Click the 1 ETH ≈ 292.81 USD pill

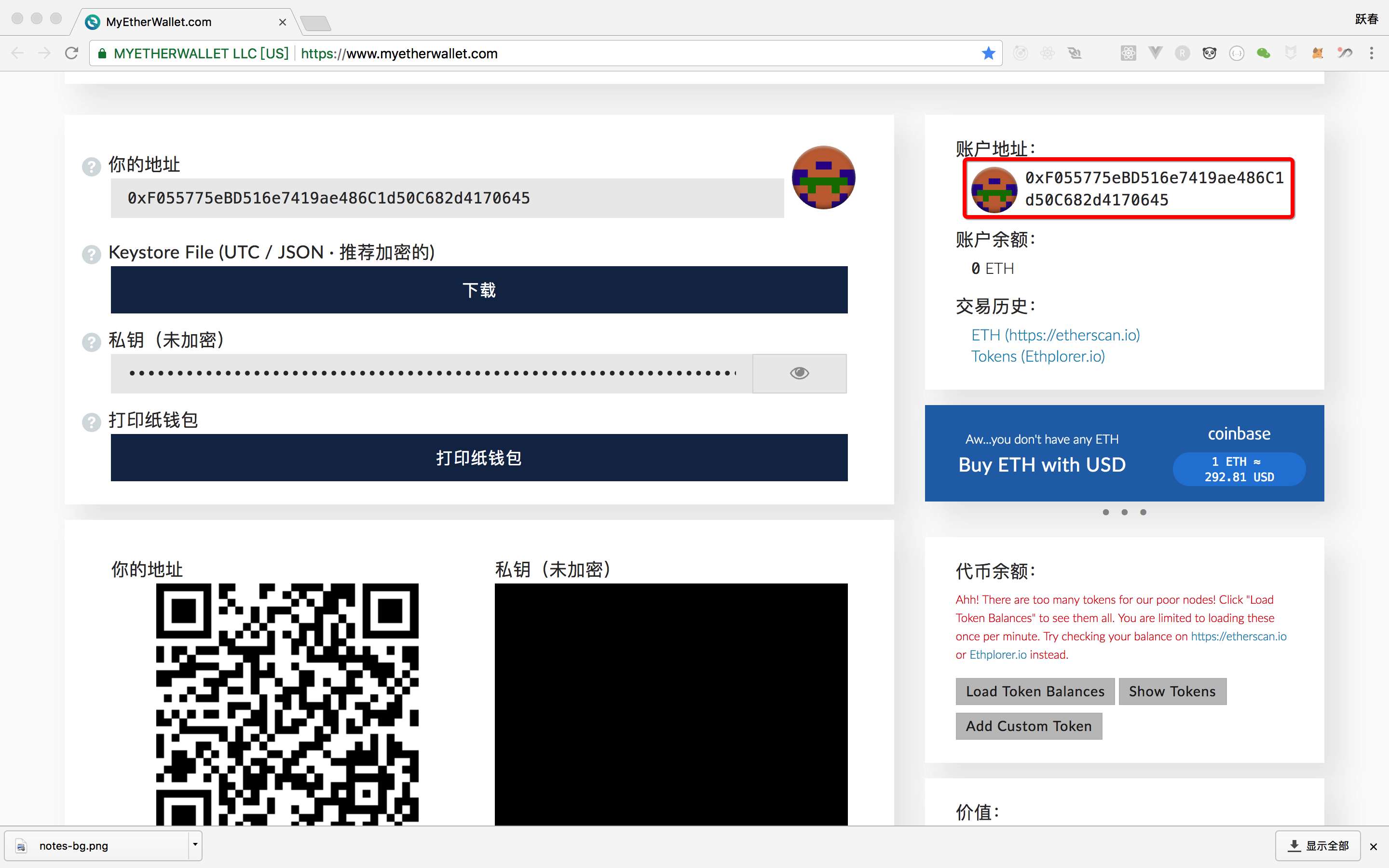(x=1239, y=469)
